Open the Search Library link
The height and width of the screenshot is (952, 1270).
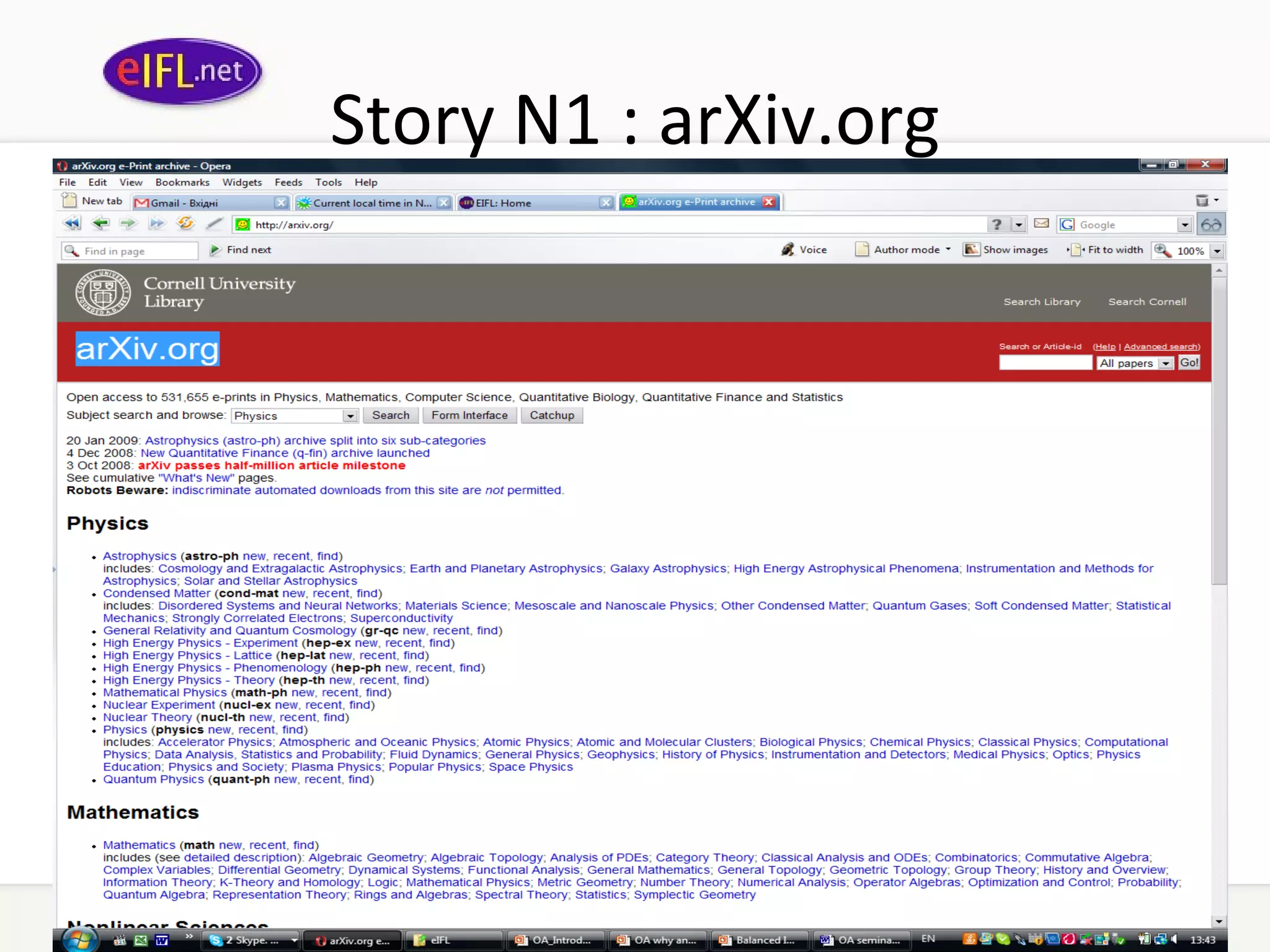(x=1042, y=302)
